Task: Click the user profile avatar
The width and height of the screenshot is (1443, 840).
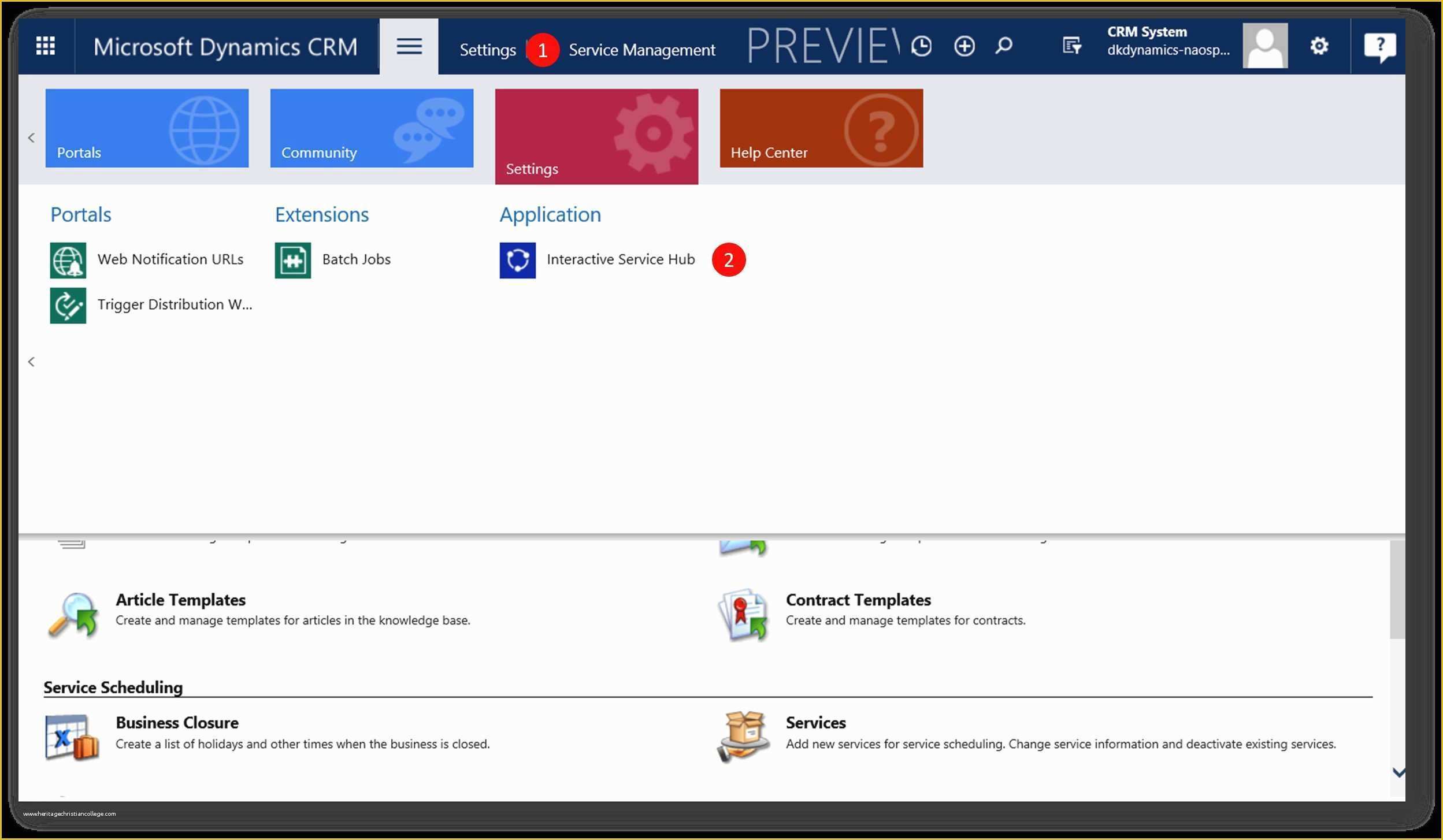Action: tap(1264, 46)
